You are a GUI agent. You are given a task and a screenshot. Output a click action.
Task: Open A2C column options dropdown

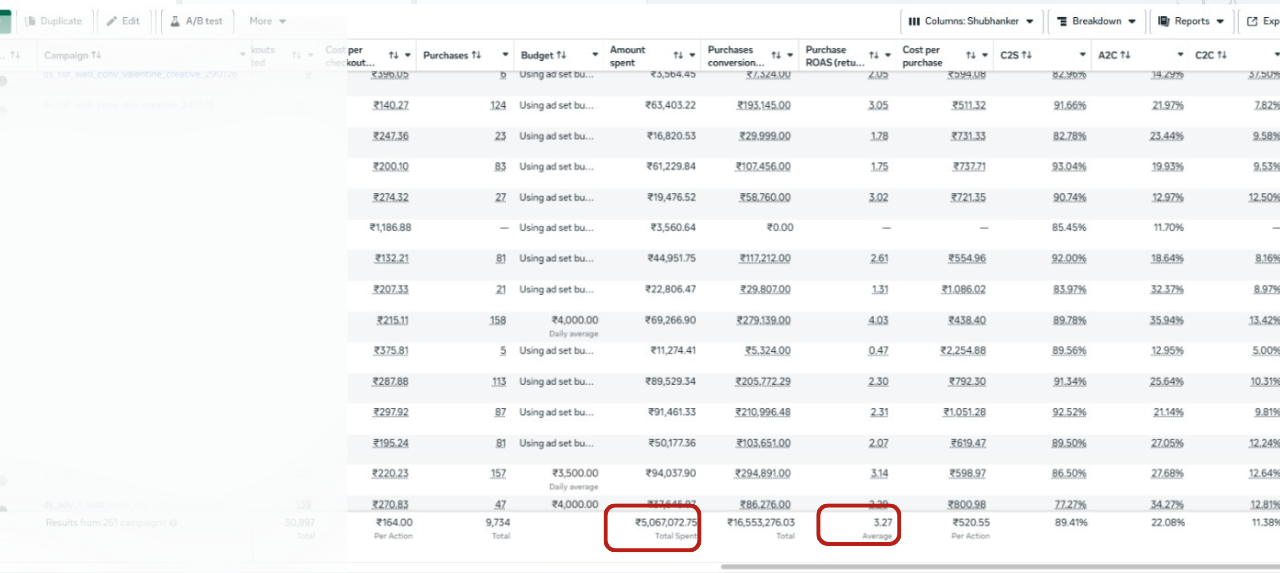point(1180,56)
